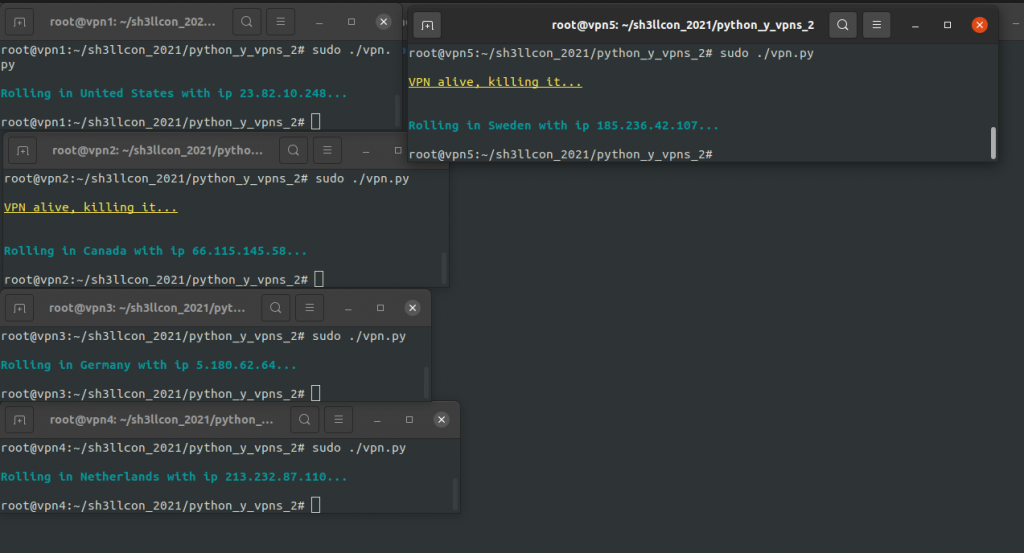Click the vpn1 window title text

[133, 22]
